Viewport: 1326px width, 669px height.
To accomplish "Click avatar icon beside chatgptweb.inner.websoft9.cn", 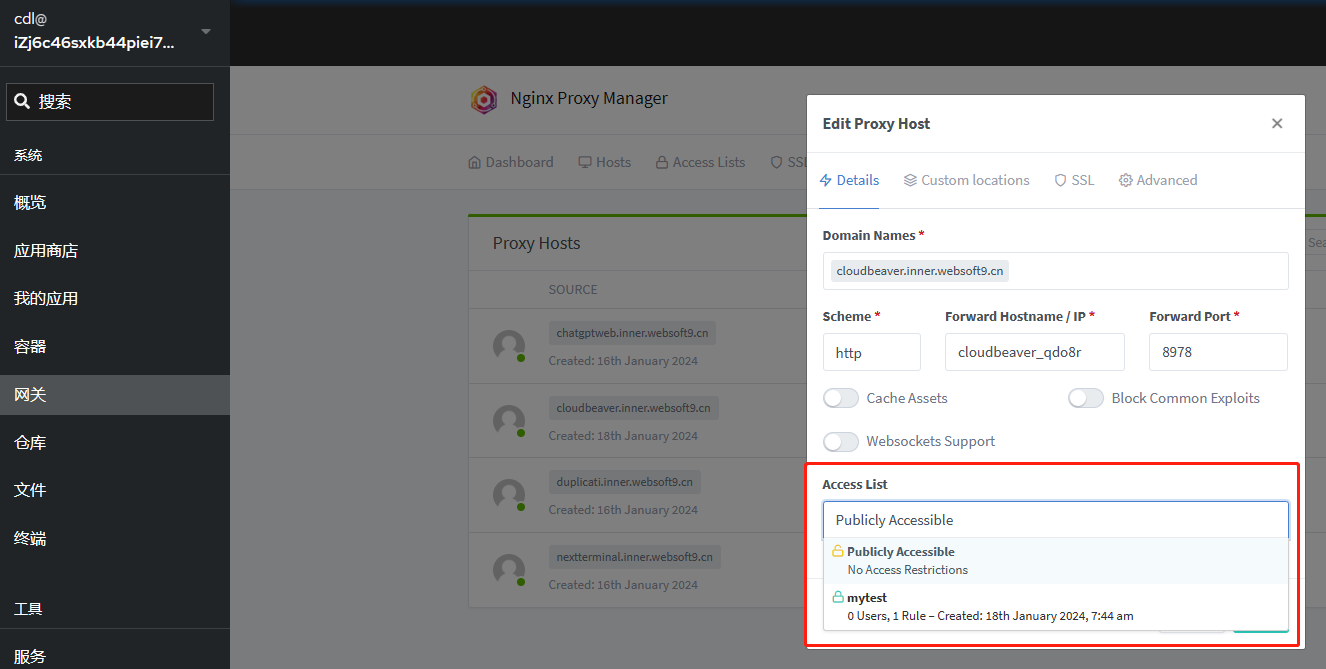I will click(509, 346).
